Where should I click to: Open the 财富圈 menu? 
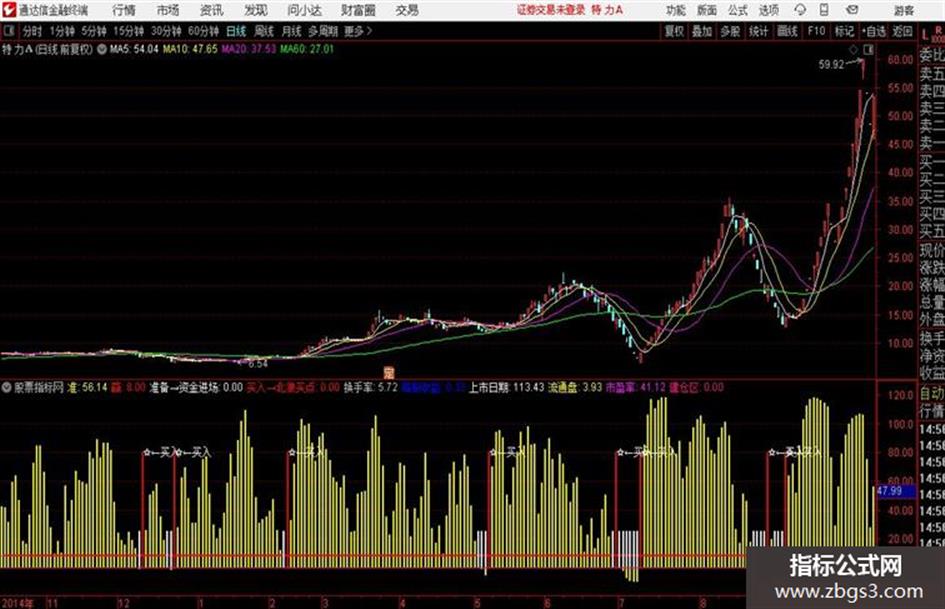pyautogui.click(x=358, y=10)
